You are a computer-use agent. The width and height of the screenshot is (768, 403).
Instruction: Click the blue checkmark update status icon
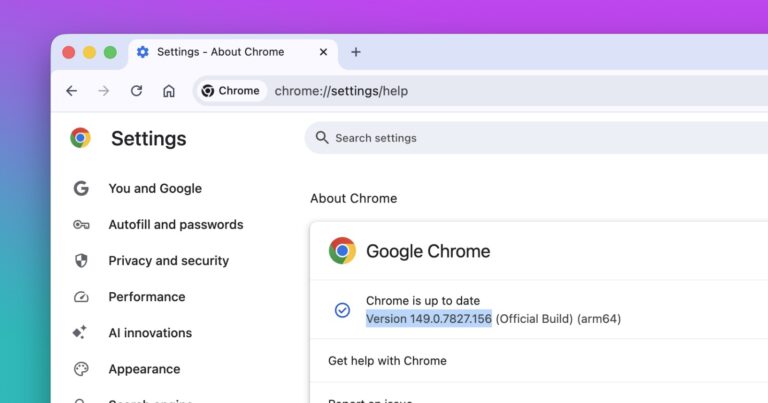[x=342, y=310]
